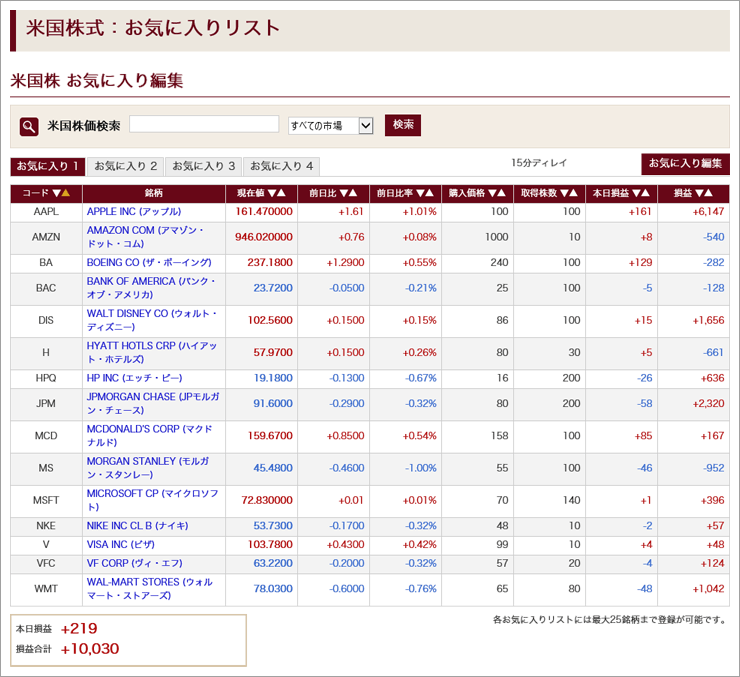Click the 損益 value +6,147
This screenshot has width=740, height=677.
click(x=708, y=211)
